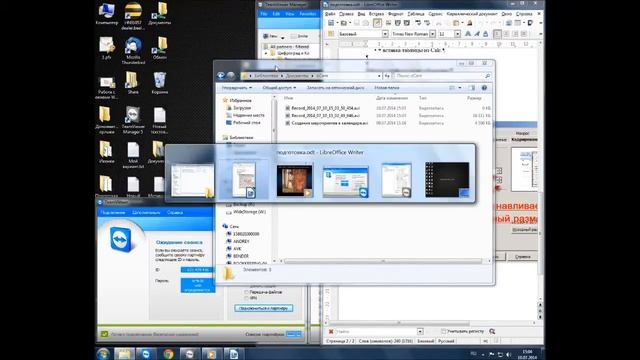This screenshot has width=640, height=360.
Task: Open the Writer font name dropdown
Action: coord(432,34)
